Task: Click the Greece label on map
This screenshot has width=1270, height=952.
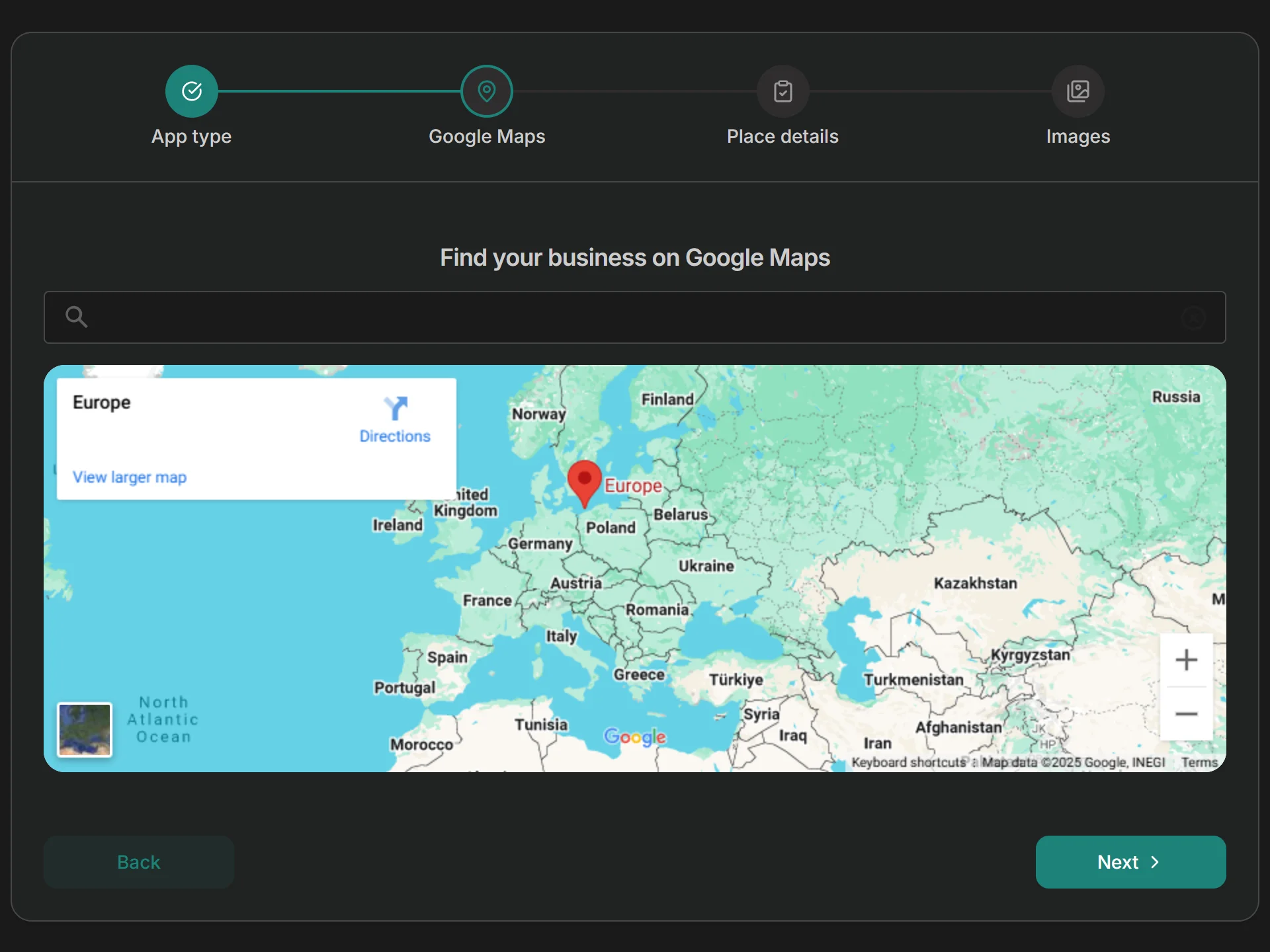Action: pos(640,674)
